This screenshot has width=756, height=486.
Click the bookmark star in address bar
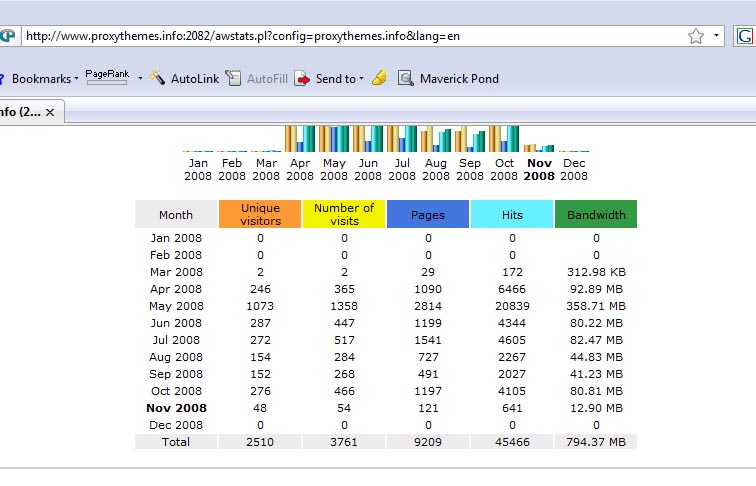(x=696, y=36)
